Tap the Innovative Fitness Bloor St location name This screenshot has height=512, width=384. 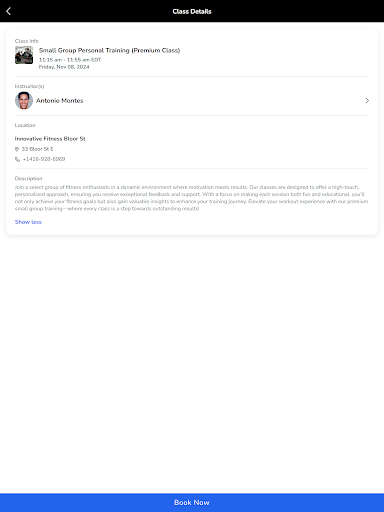pyautogui.click(x=50, y=139)
